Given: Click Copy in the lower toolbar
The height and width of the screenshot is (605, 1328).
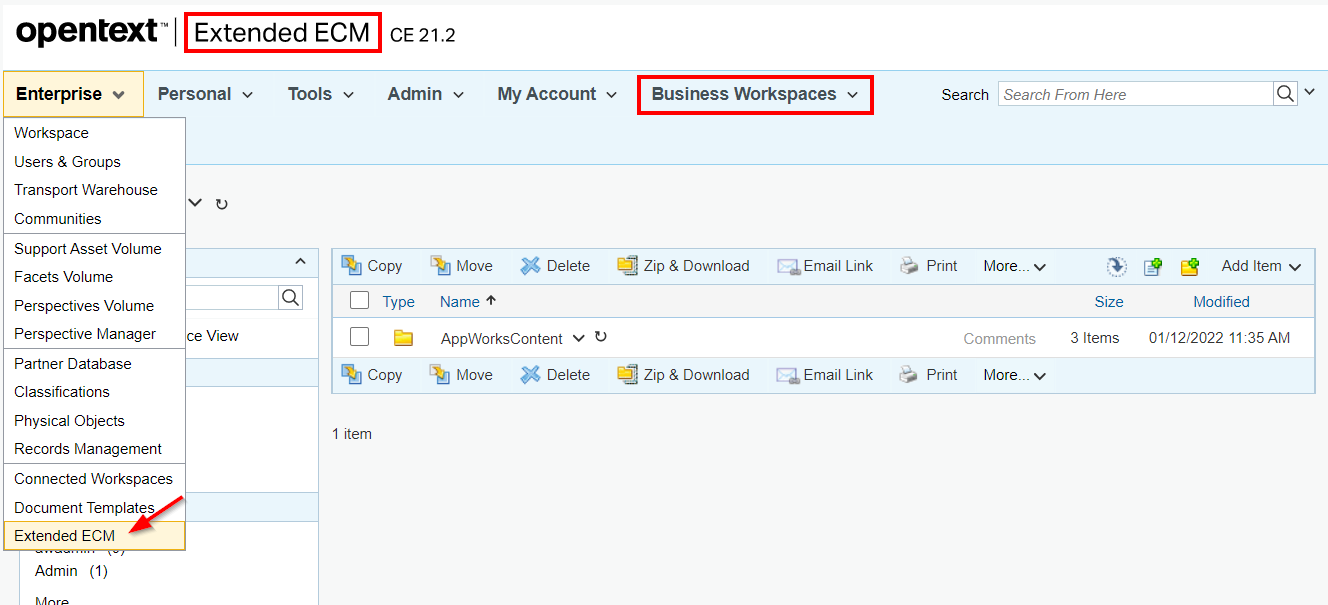Looking at the screenshot, I should point(372,375).
